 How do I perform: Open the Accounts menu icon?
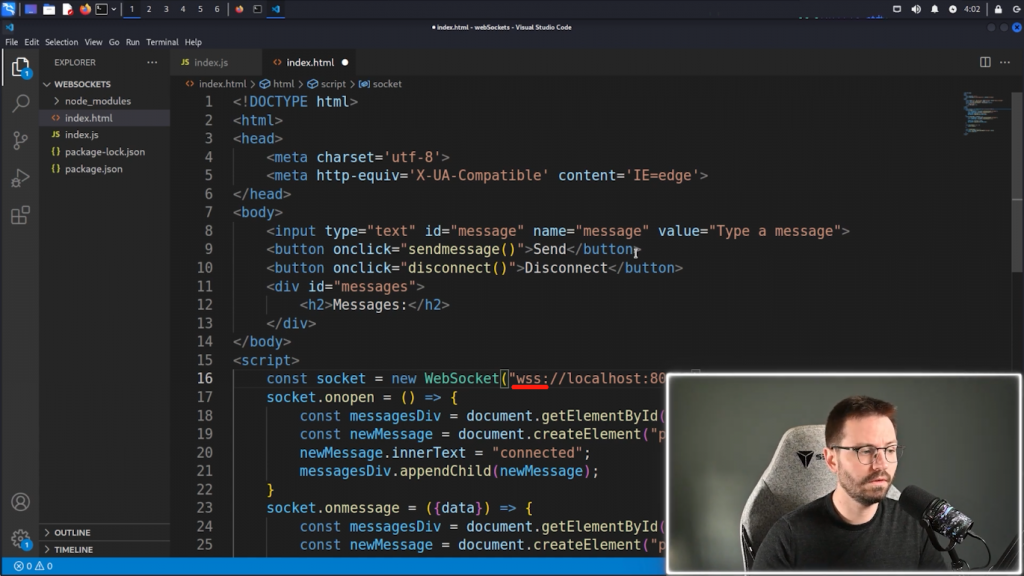[20, 502]
